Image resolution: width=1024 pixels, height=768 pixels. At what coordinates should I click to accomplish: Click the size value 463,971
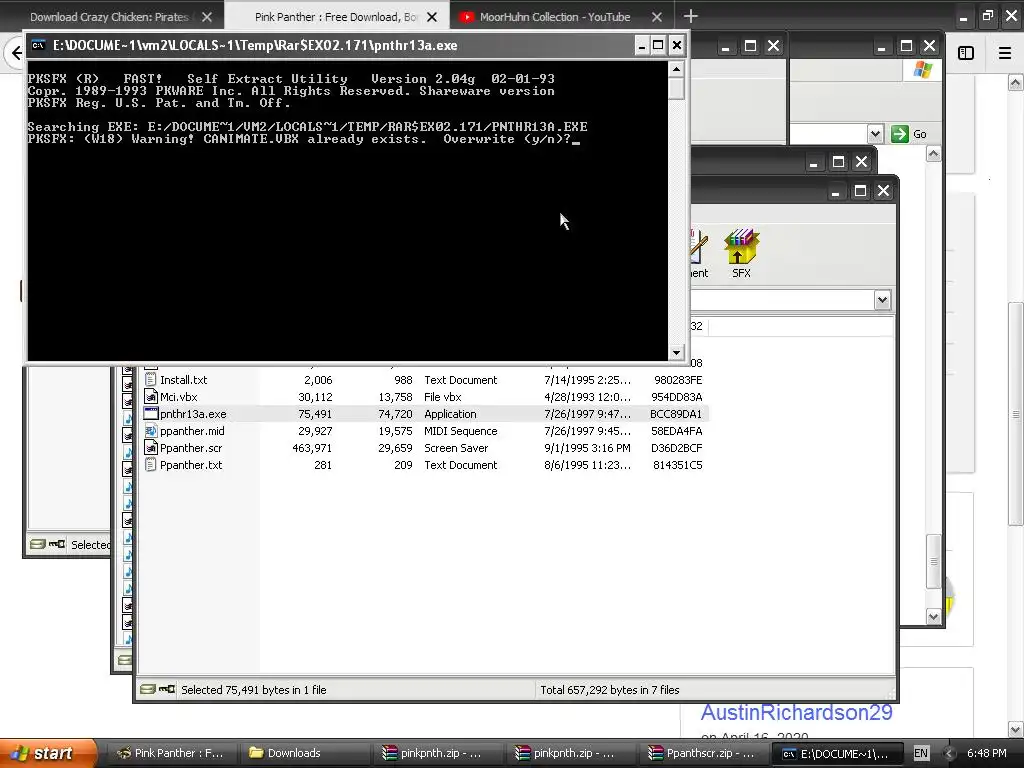(312, 448)
